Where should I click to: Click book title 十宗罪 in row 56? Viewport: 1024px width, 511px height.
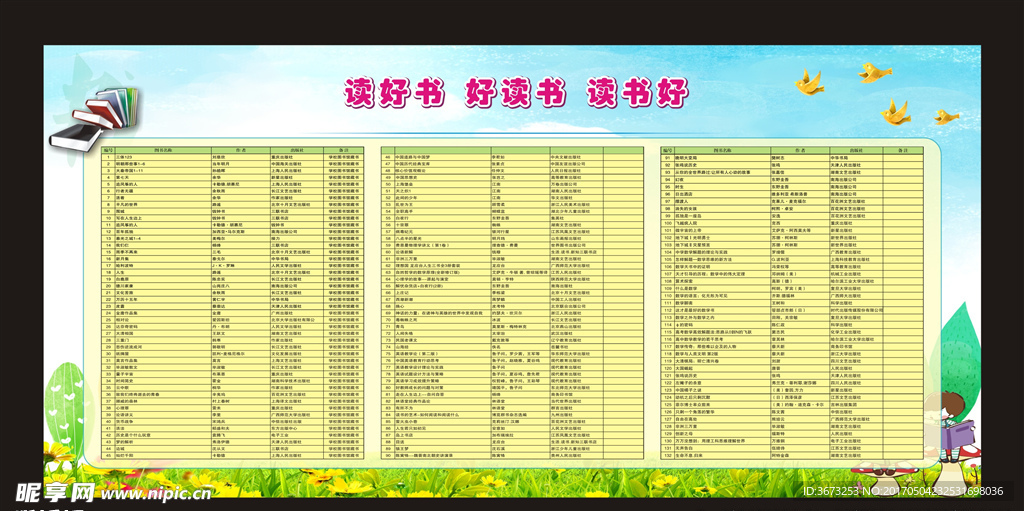tap(402, 225)
